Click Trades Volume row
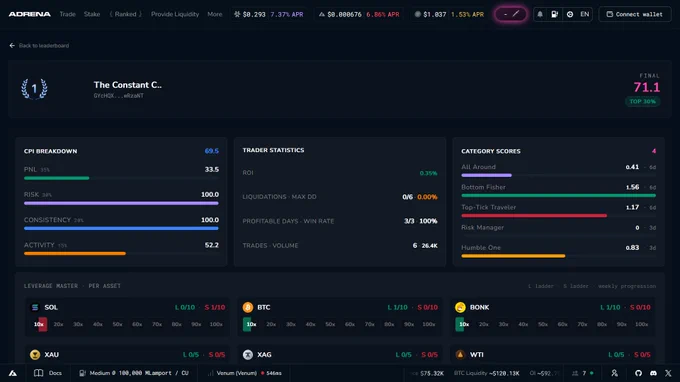This screenshot has width=680, height=382. tap(340, 245)
